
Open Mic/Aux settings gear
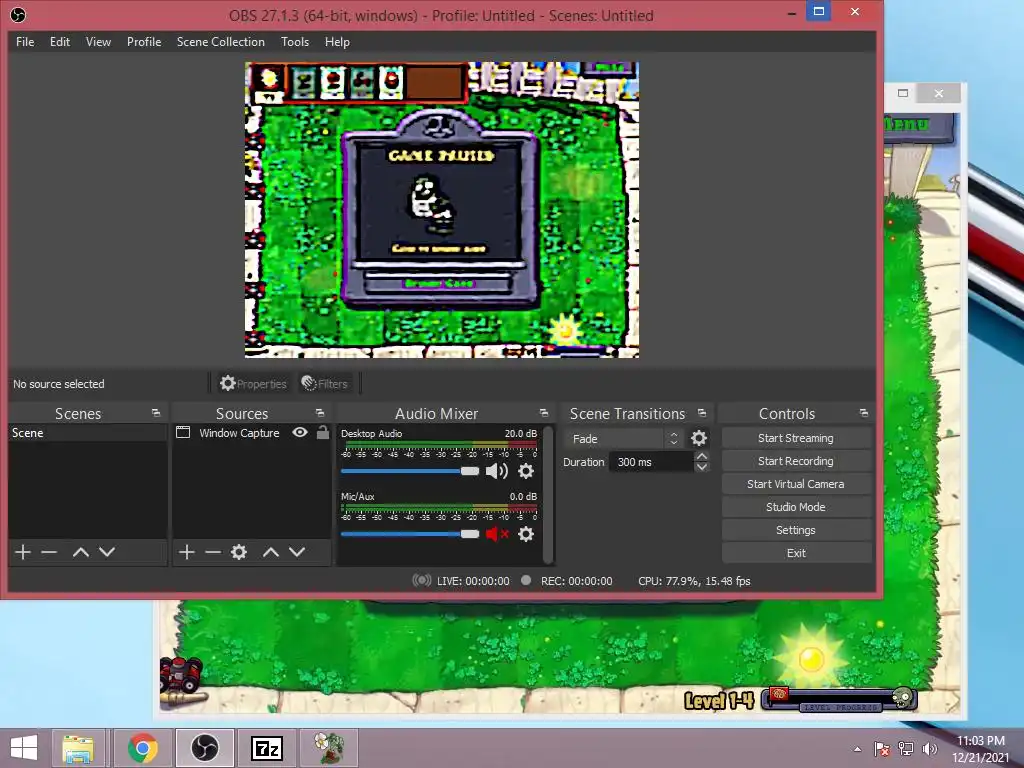pyautogui.click(x=526, y=534)
